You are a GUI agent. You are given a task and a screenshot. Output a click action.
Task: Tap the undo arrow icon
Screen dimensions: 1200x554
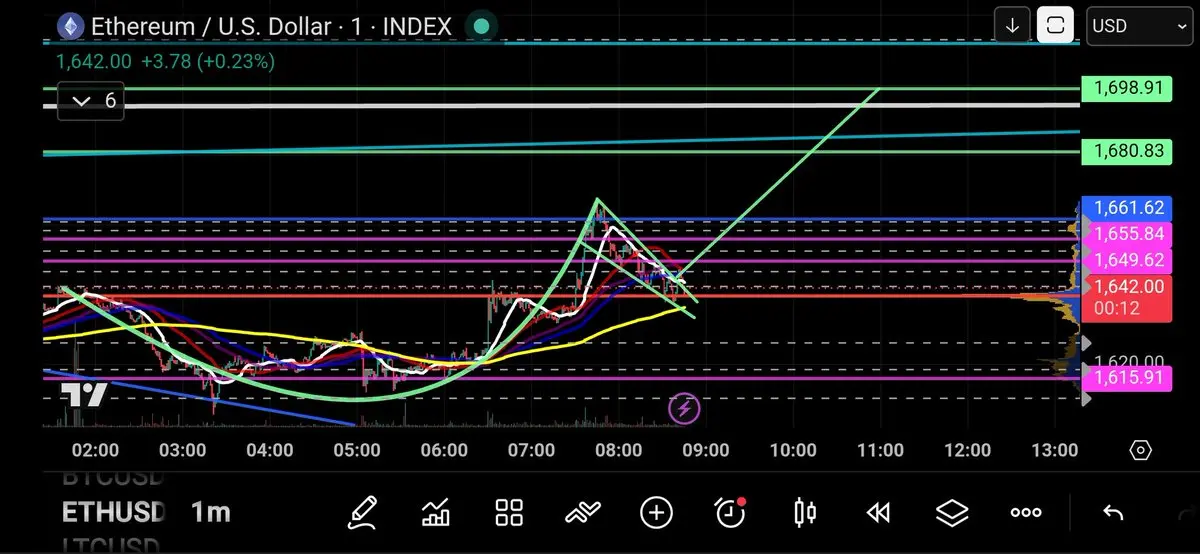[1113, 513]
